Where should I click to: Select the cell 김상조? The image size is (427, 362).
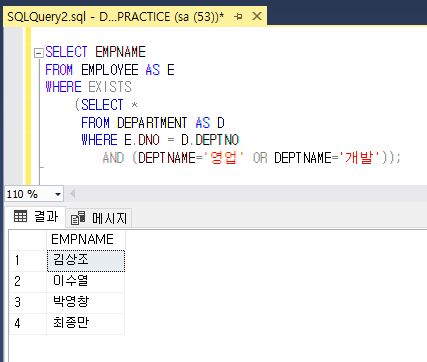pyautogui.click(x=86, y=261)
